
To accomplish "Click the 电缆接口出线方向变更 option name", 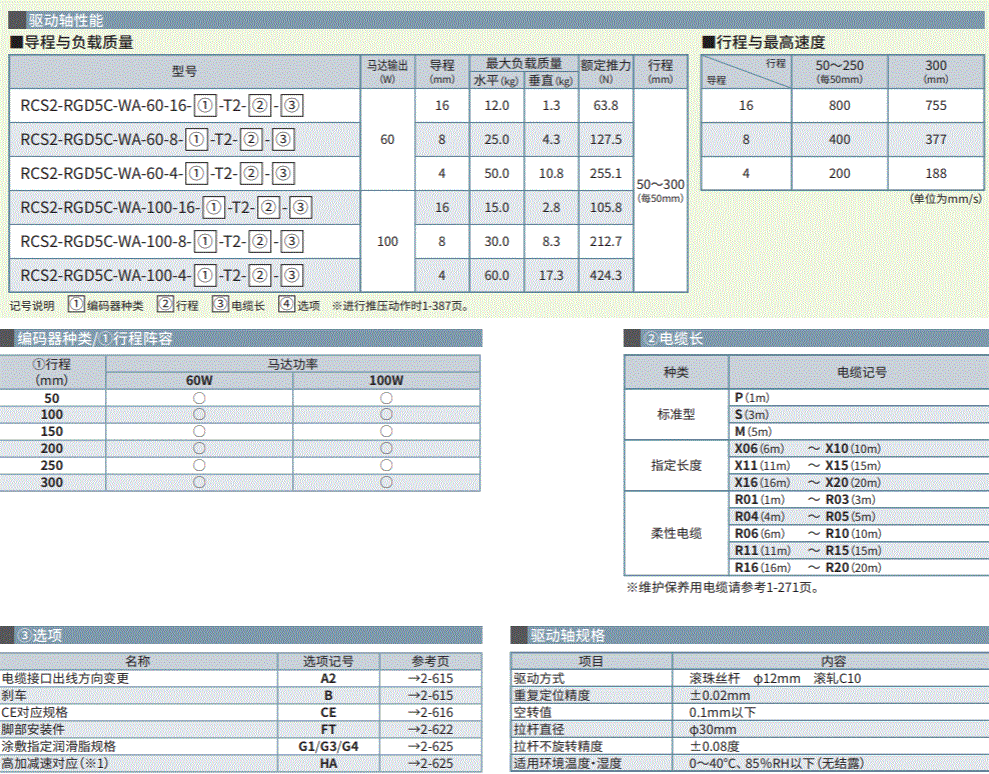I will pyautogui.click(x=65, y=679).
